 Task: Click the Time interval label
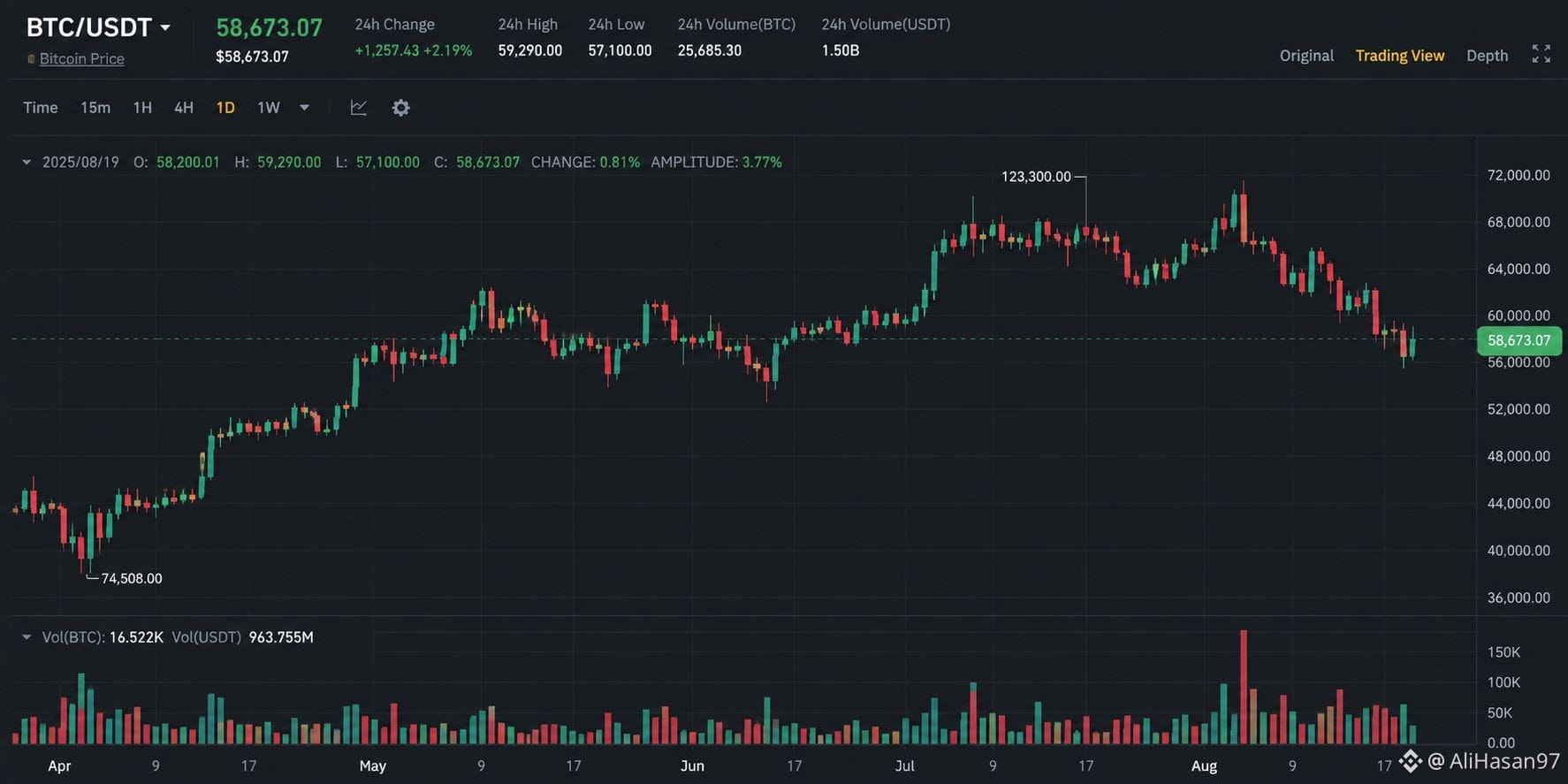pos(41,108)
